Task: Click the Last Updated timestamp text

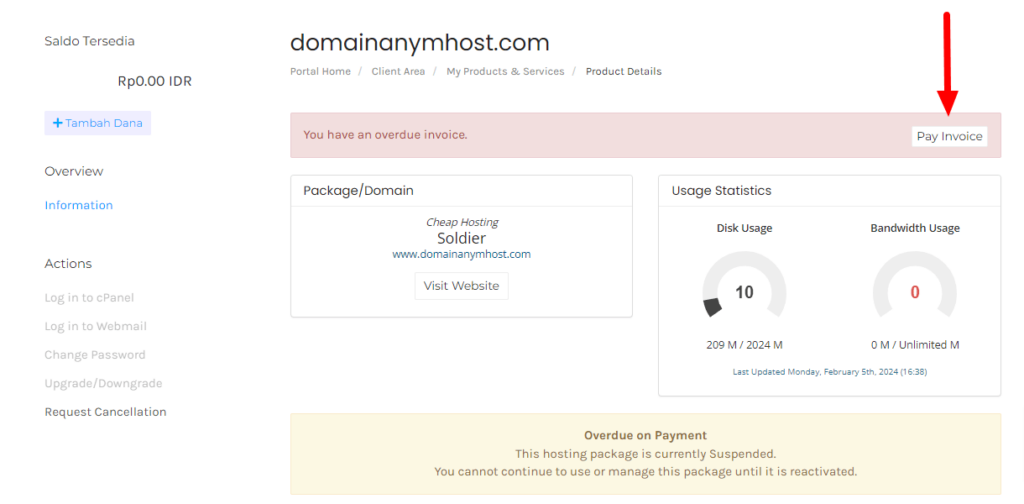Action: [x=829, y=372]
